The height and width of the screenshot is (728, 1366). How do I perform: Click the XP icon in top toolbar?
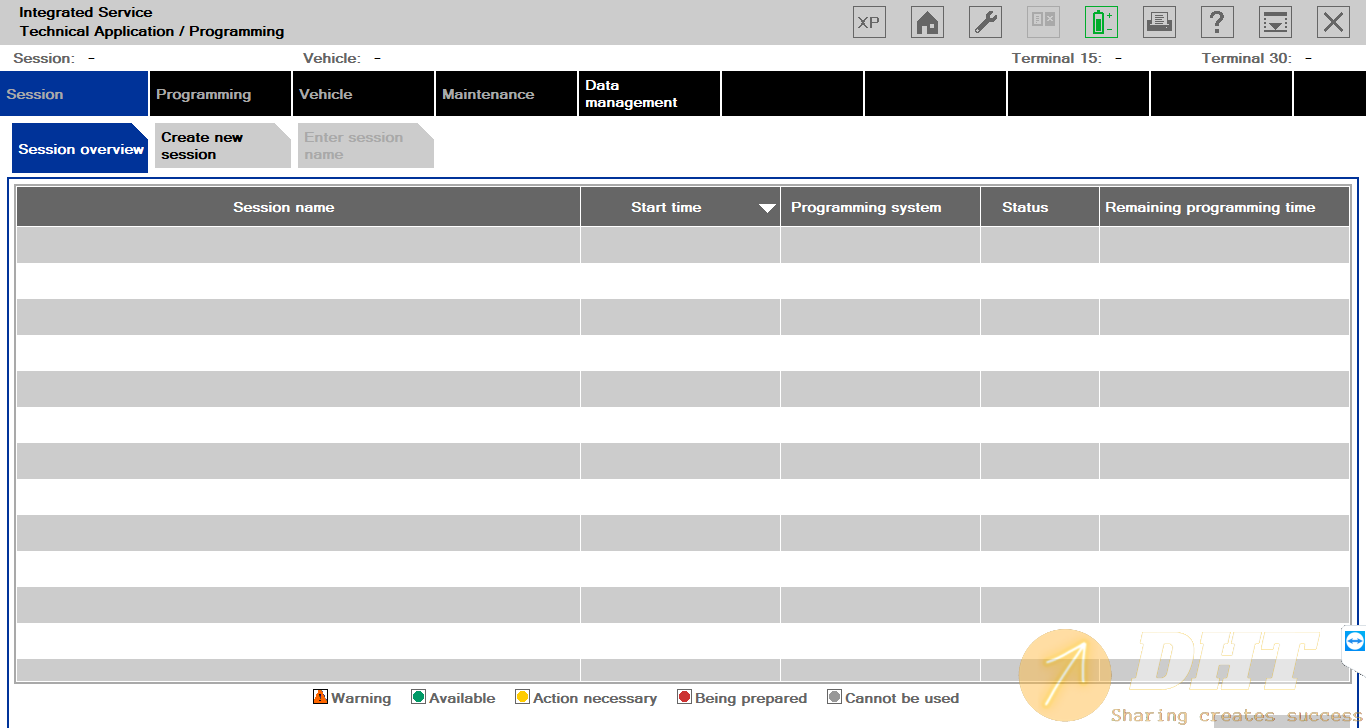click(x=869, y=22)
